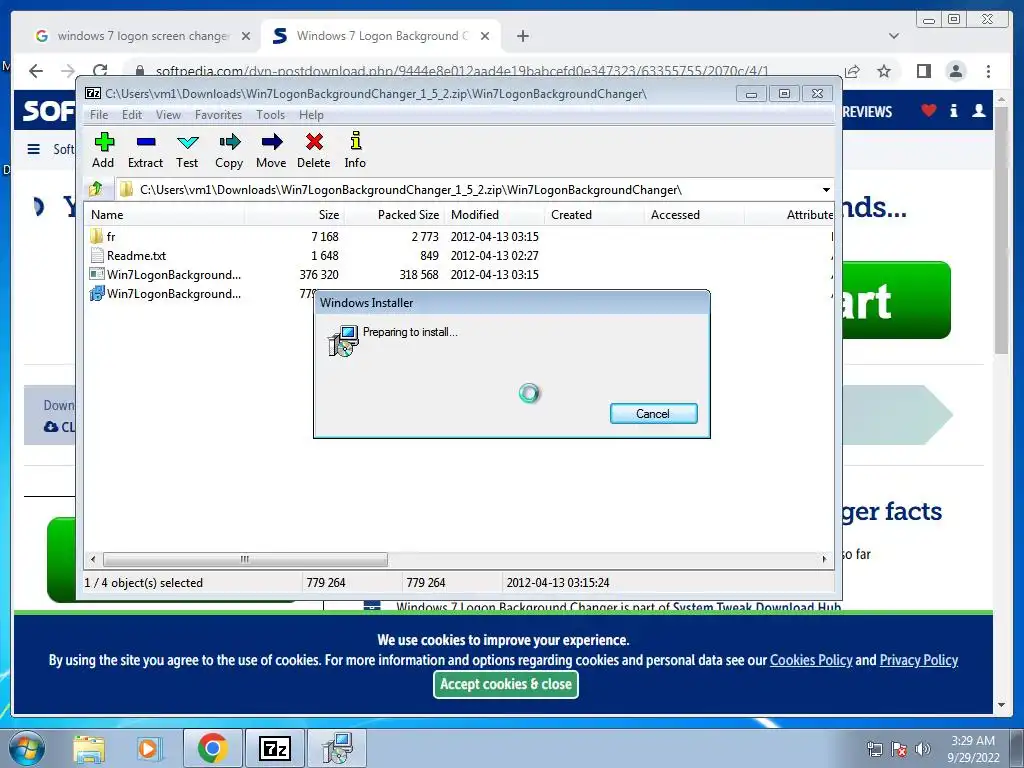
Task: Switch to the 'windows 7 logon screen changer' tab
Action: click(x=142, y=36)
